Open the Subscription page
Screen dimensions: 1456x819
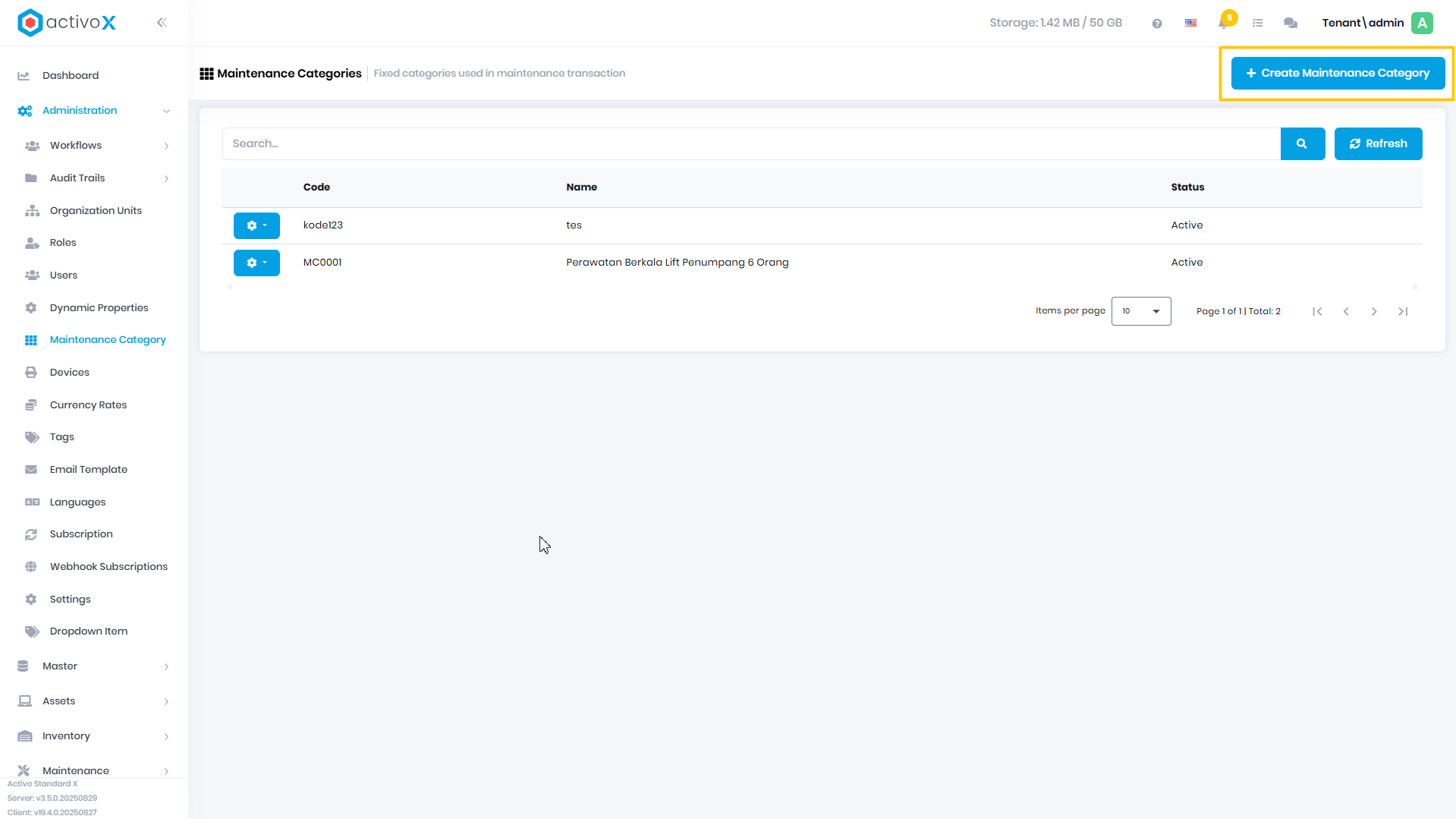click(x=81, y=534)
